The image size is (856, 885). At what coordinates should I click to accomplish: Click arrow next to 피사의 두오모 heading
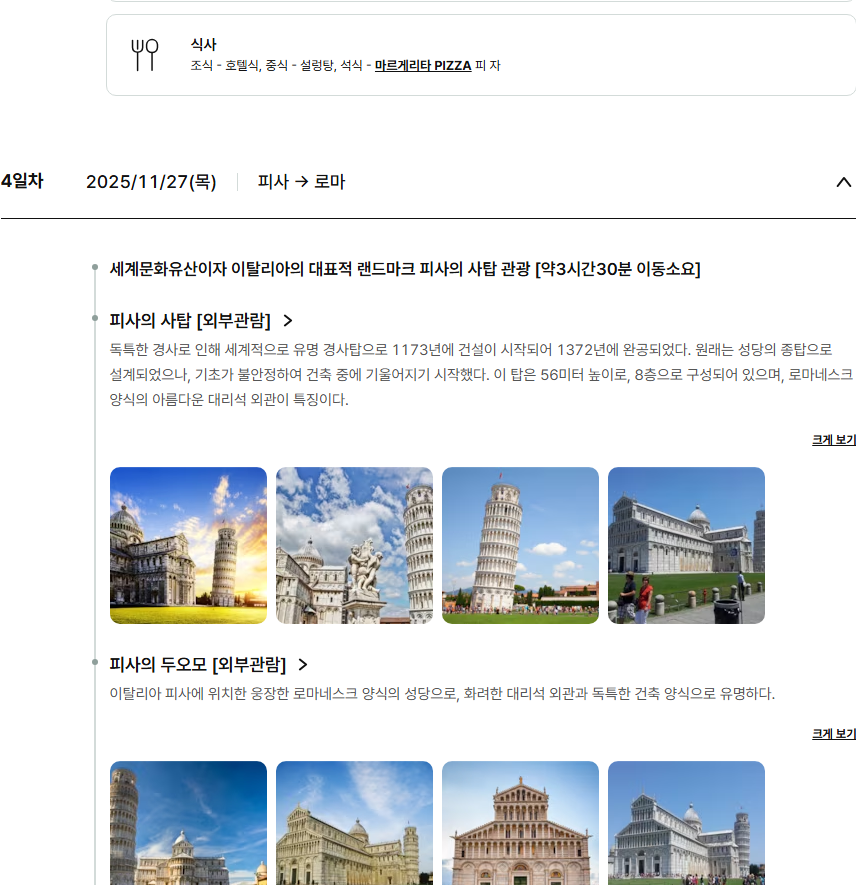click(303, 665)
